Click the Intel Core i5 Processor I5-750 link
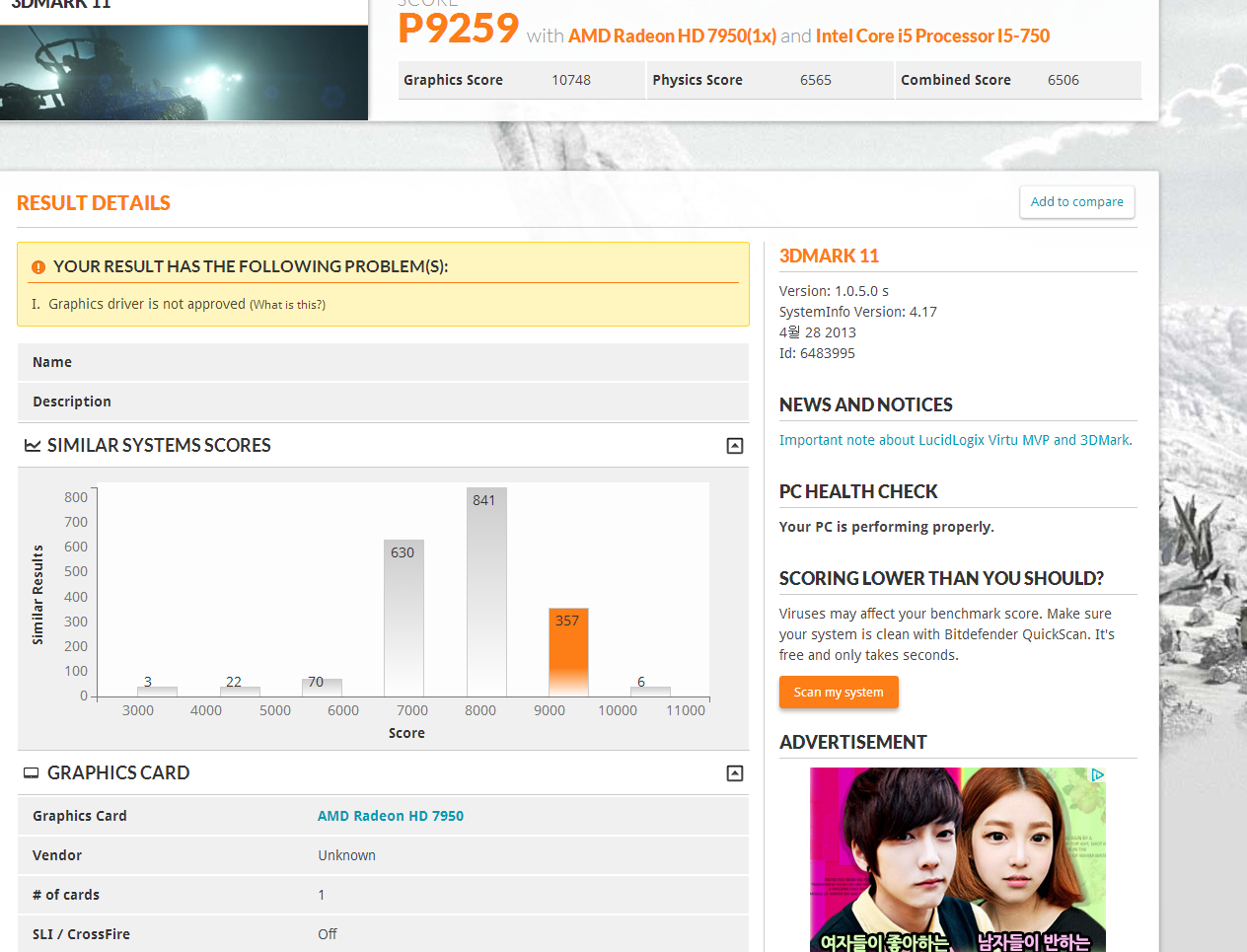Screen dimensions: 1247x952 click(x=932, y=37)
